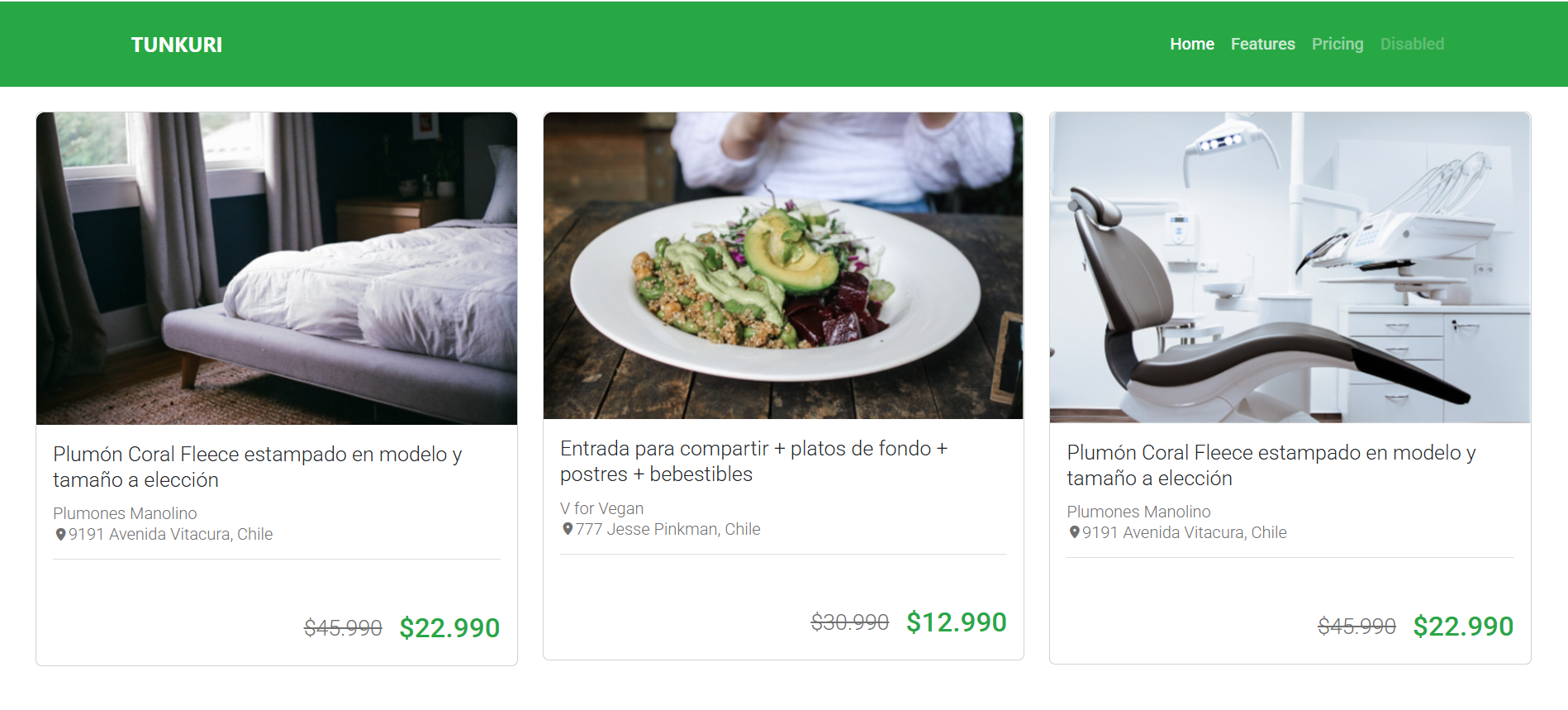The height and width of the screenshot is (710, 1568).
Task: Click the map pin icon in the bed photo card
Action: tap(60, 535)
